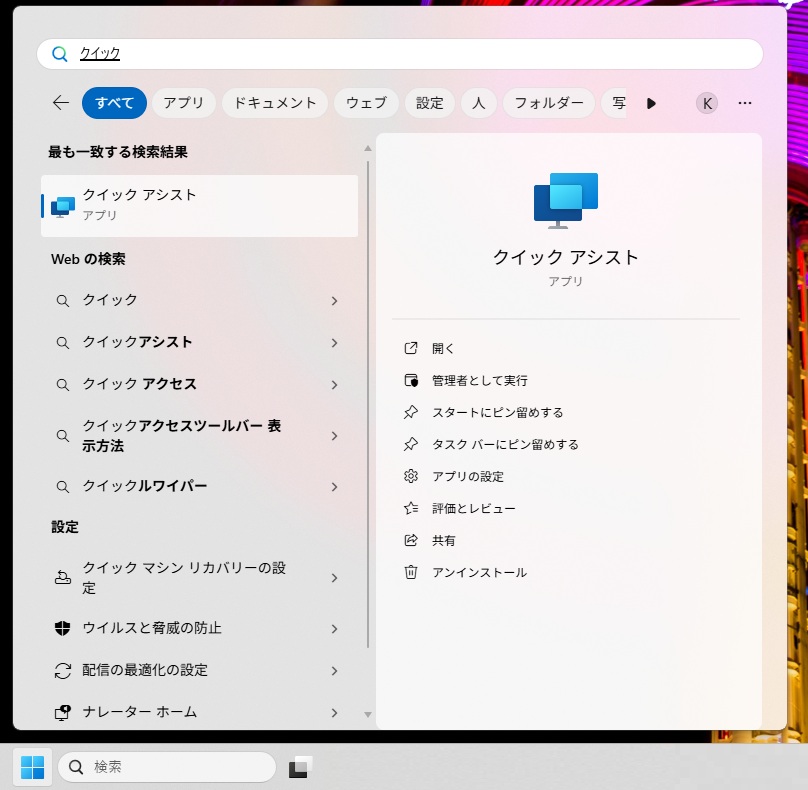Expand the ウイルスと脅威の防止 chevron
Image resolution: width=808 pixels, height=790 pixels.
[334, 629]
